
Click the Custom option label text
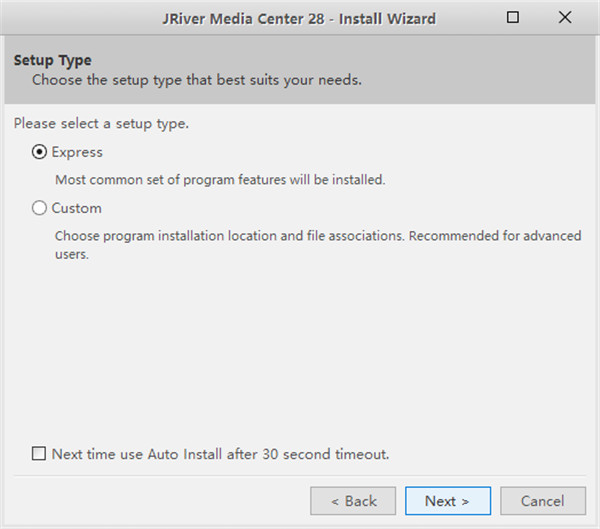coord(77,209)
